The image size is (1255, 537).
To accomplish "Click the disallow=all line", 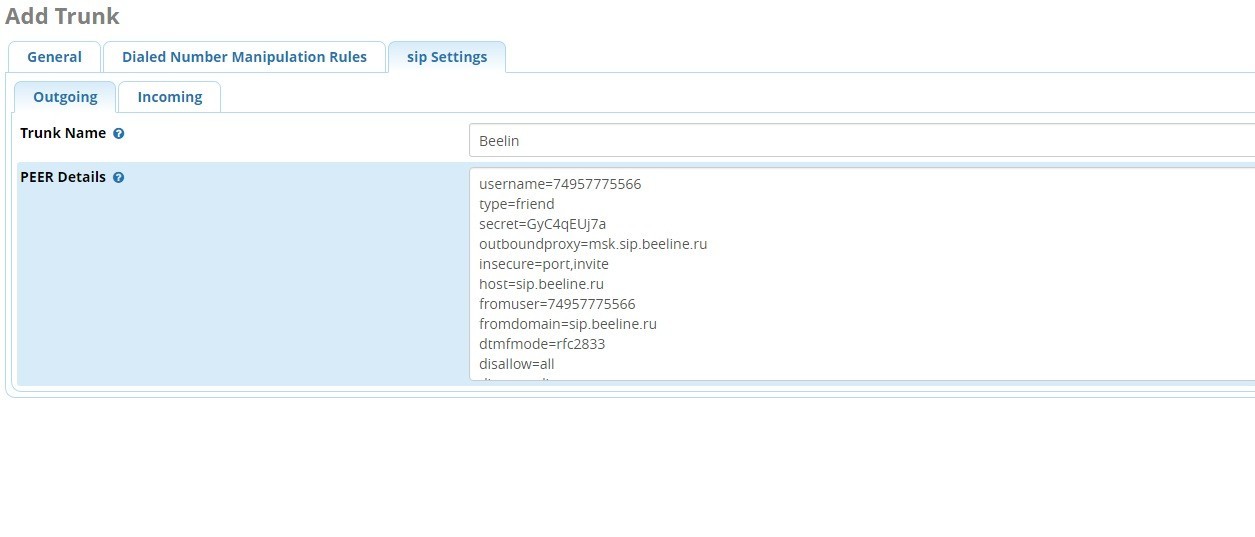I will [x=517, y=364].
